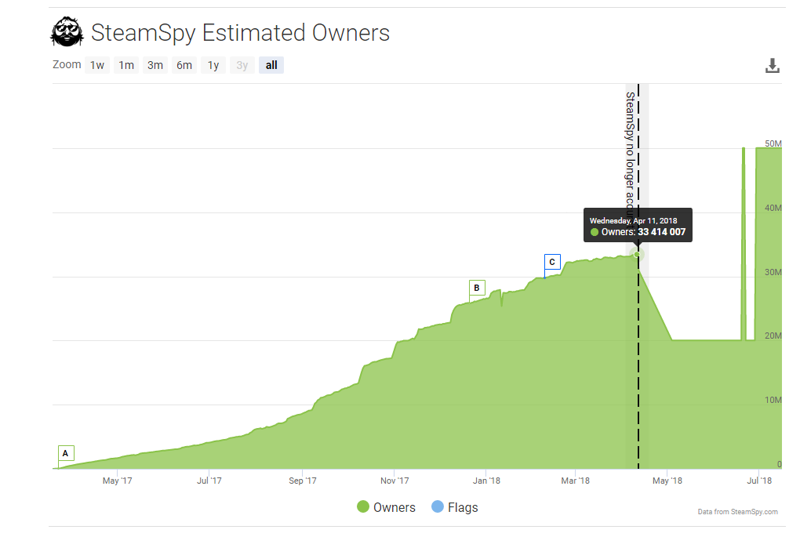Click the 'Owners: 33 414 007' tooltip value

(643, 232)
